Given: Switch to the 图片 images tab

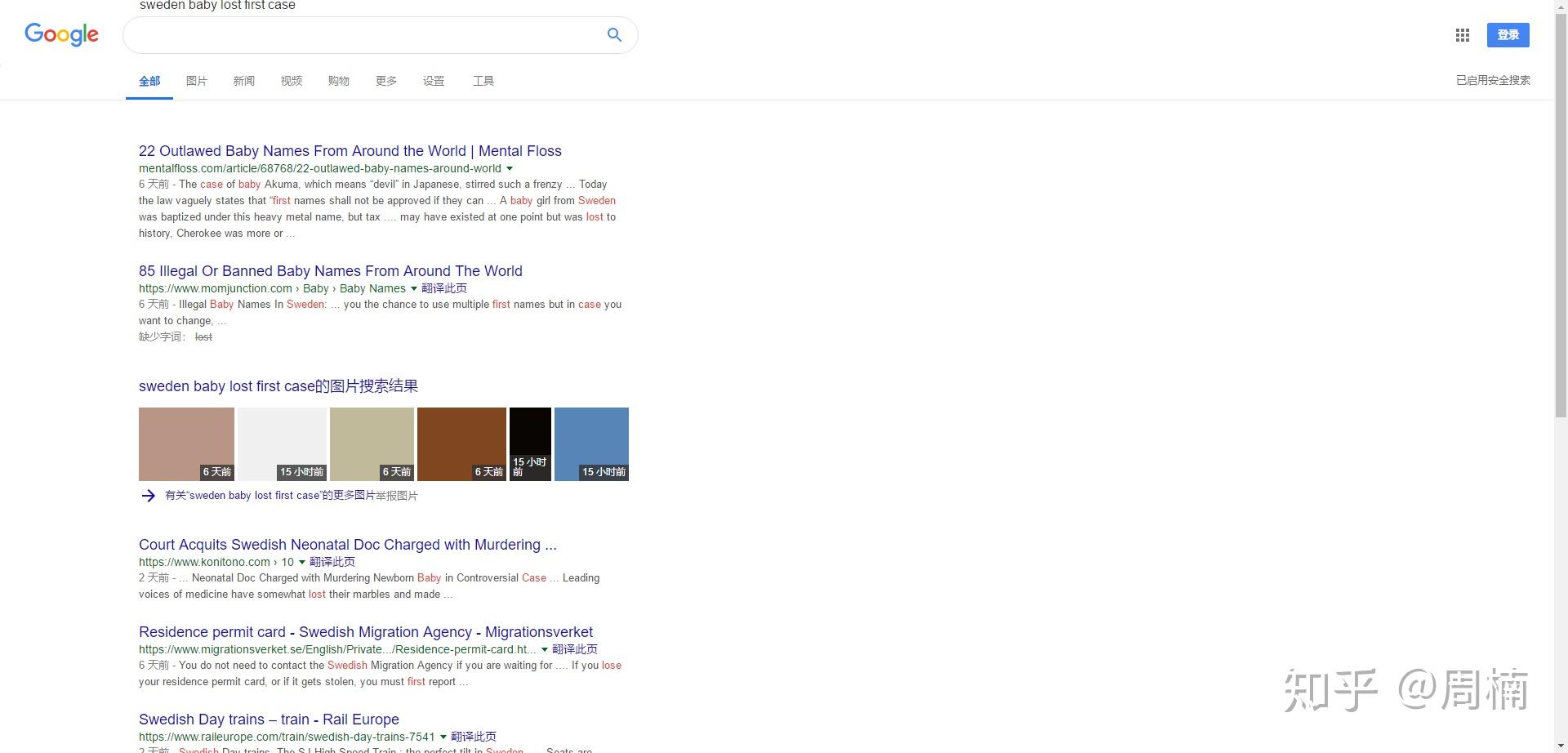Looking at the screenshot, I should tap(196, 81).
